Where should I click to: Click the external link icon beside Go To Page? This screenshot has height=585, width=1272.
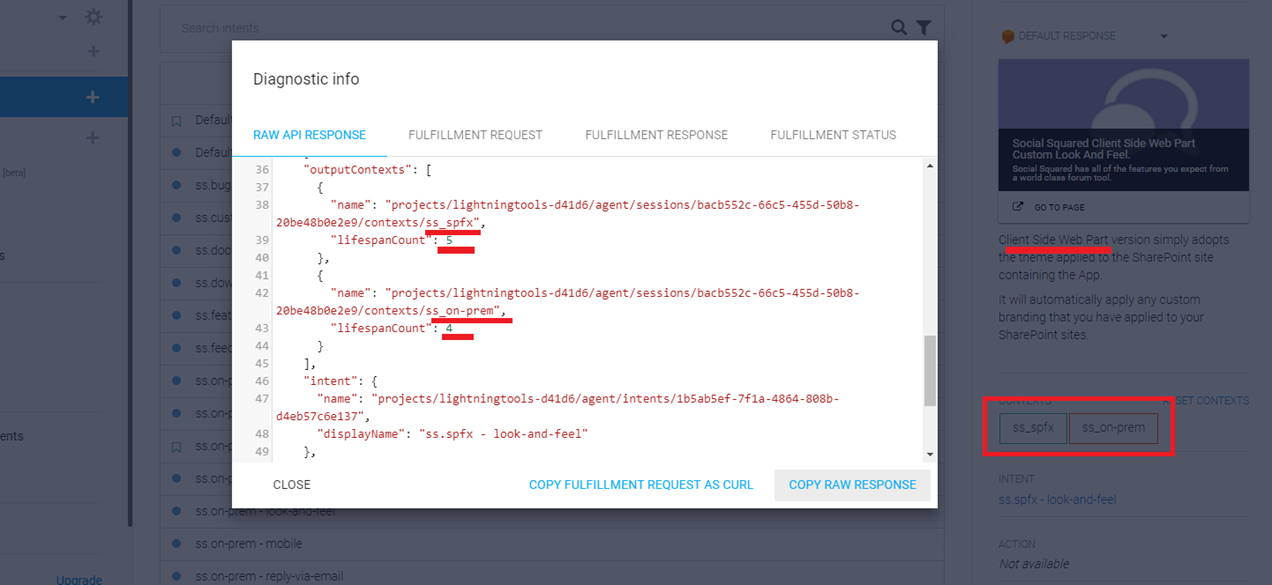point(1018,207)
